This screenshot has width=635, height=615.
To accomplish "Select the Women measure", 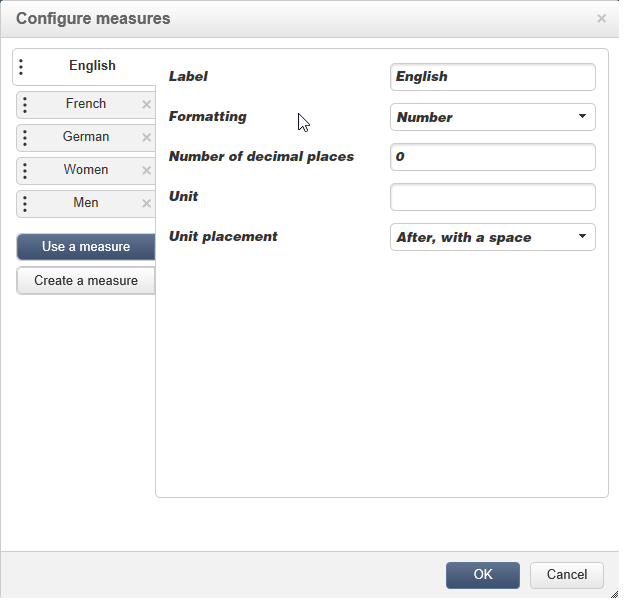I will point(86,170).
